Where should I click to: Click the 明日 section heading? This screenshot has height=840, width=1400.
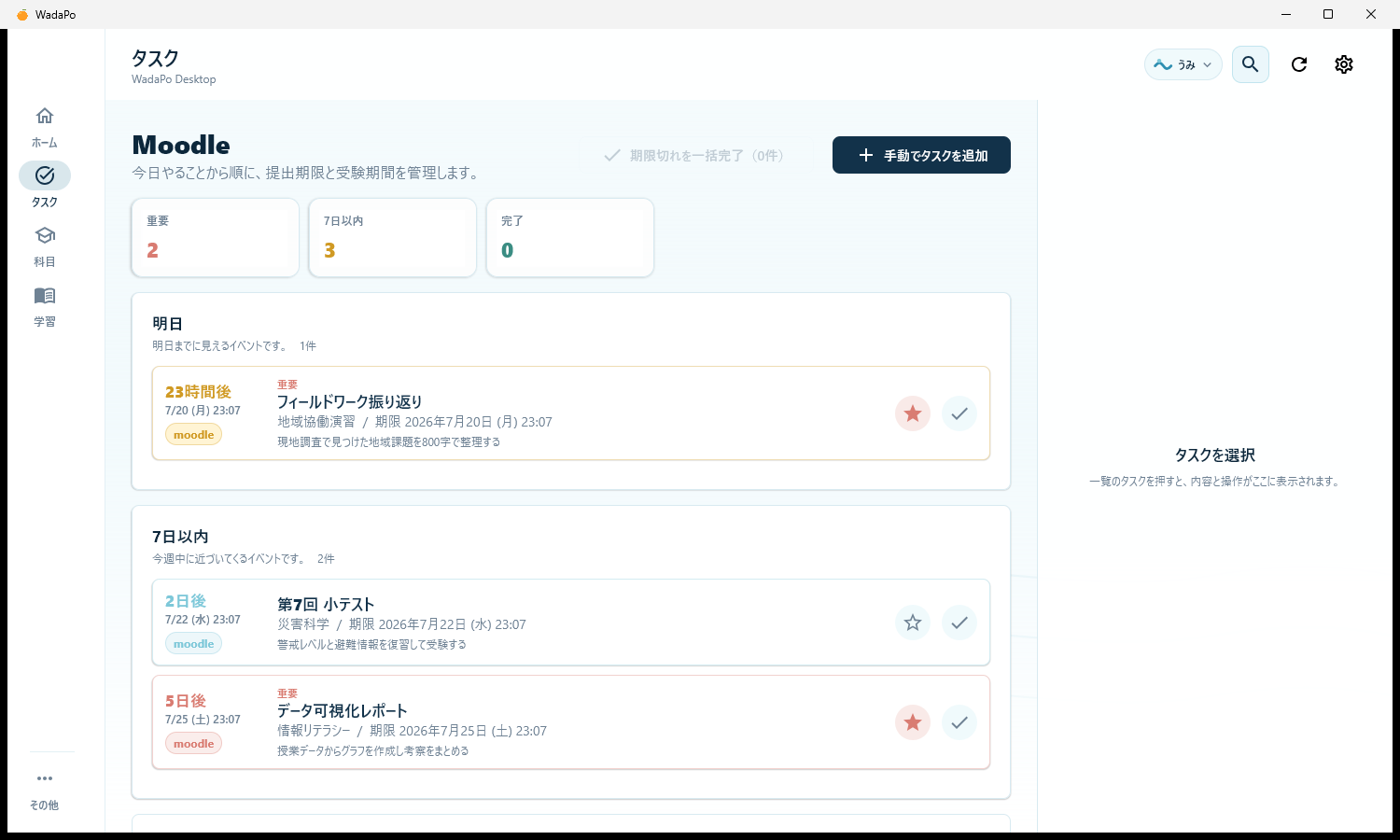(x=168, y=324)
